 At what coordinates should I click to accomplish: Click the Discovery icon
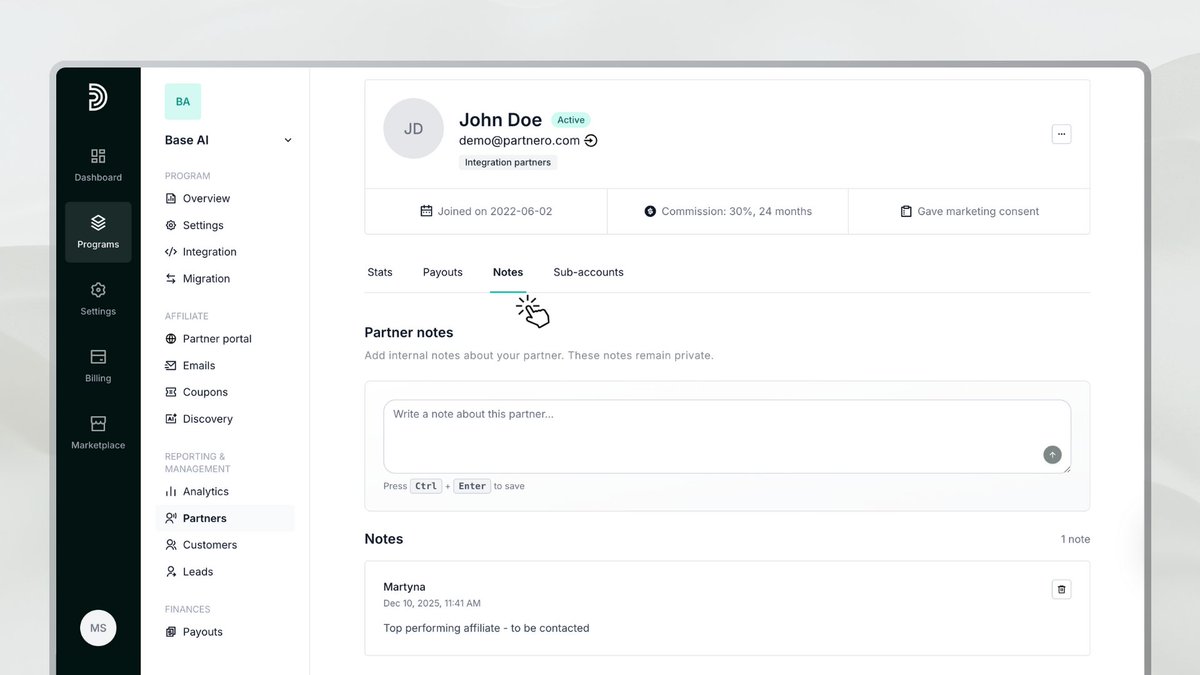(171, 419)
